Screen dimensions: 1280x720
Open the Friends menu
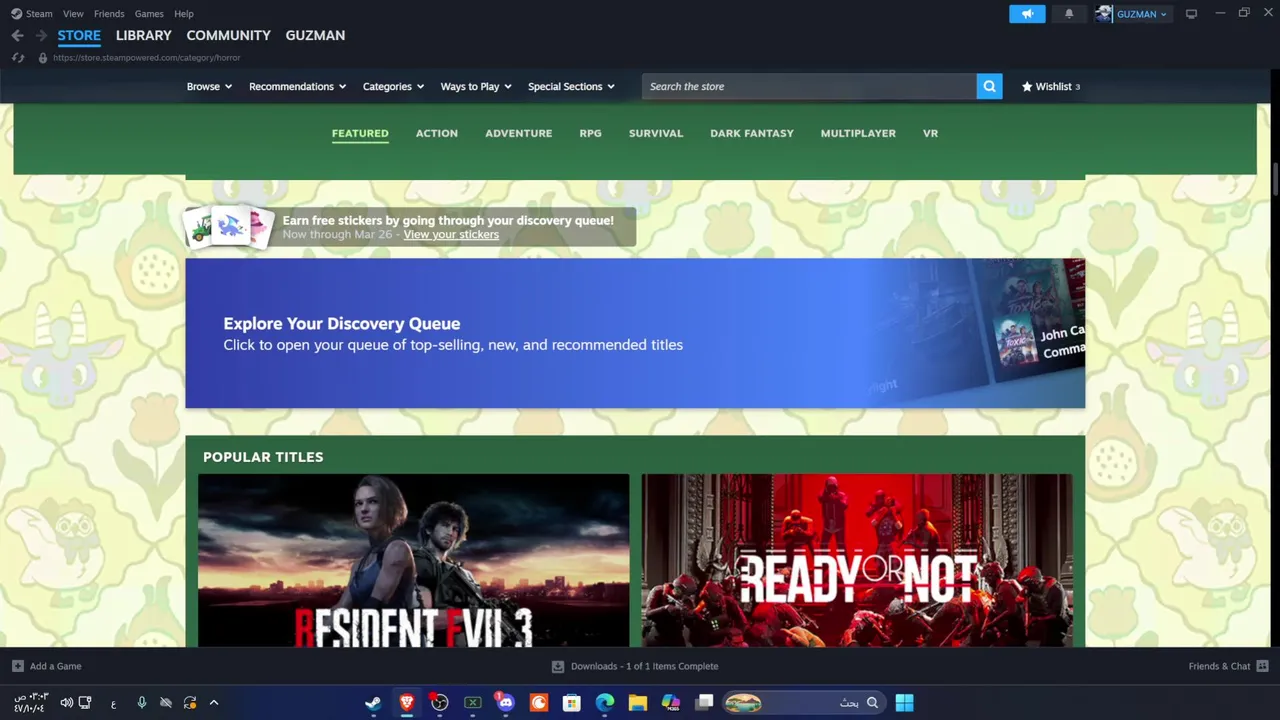(109, 14)
